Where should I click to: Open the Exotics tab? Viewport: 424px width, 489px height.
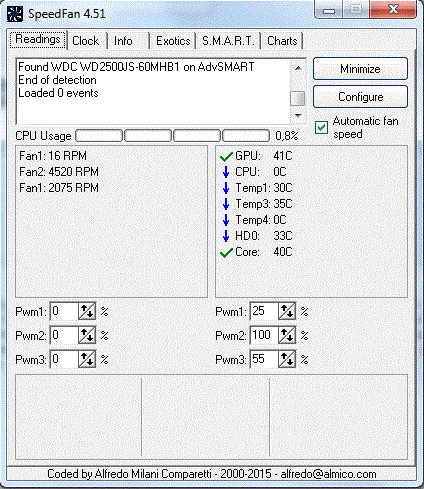click(173, 41)
